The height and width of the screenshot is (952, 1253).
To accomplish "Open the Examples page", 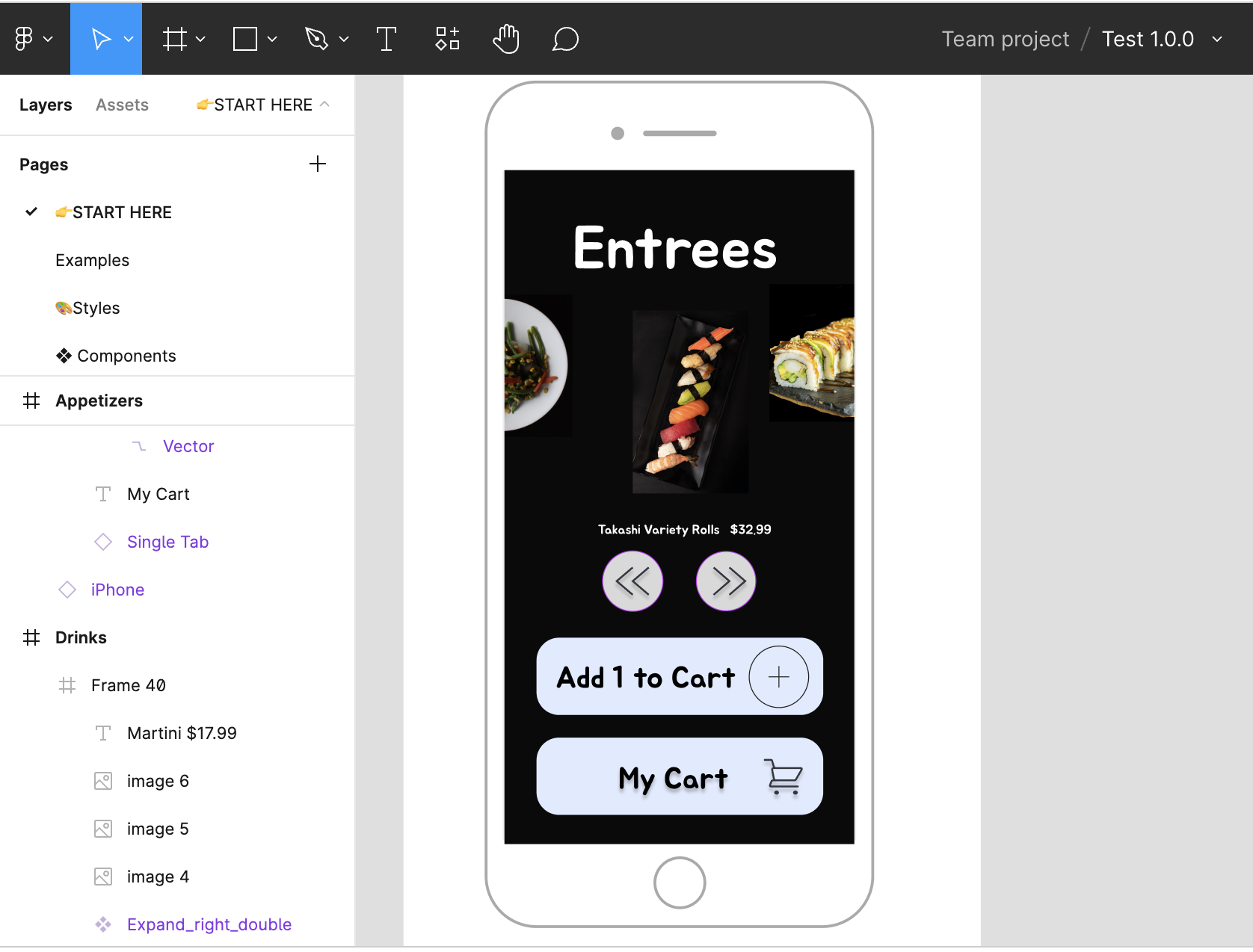I will tap(92, 260).
